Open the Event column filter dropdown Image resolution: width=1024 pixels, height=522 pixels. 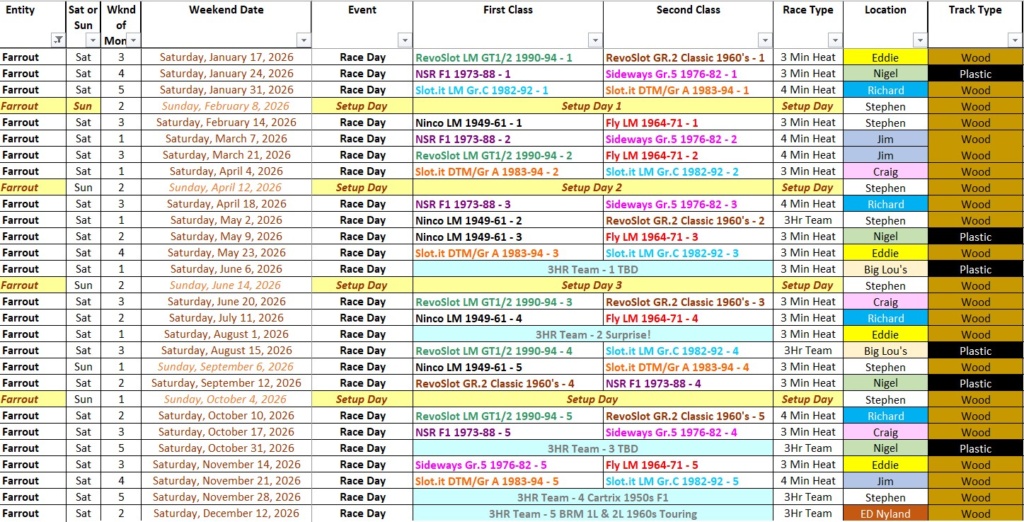point(404,41)
